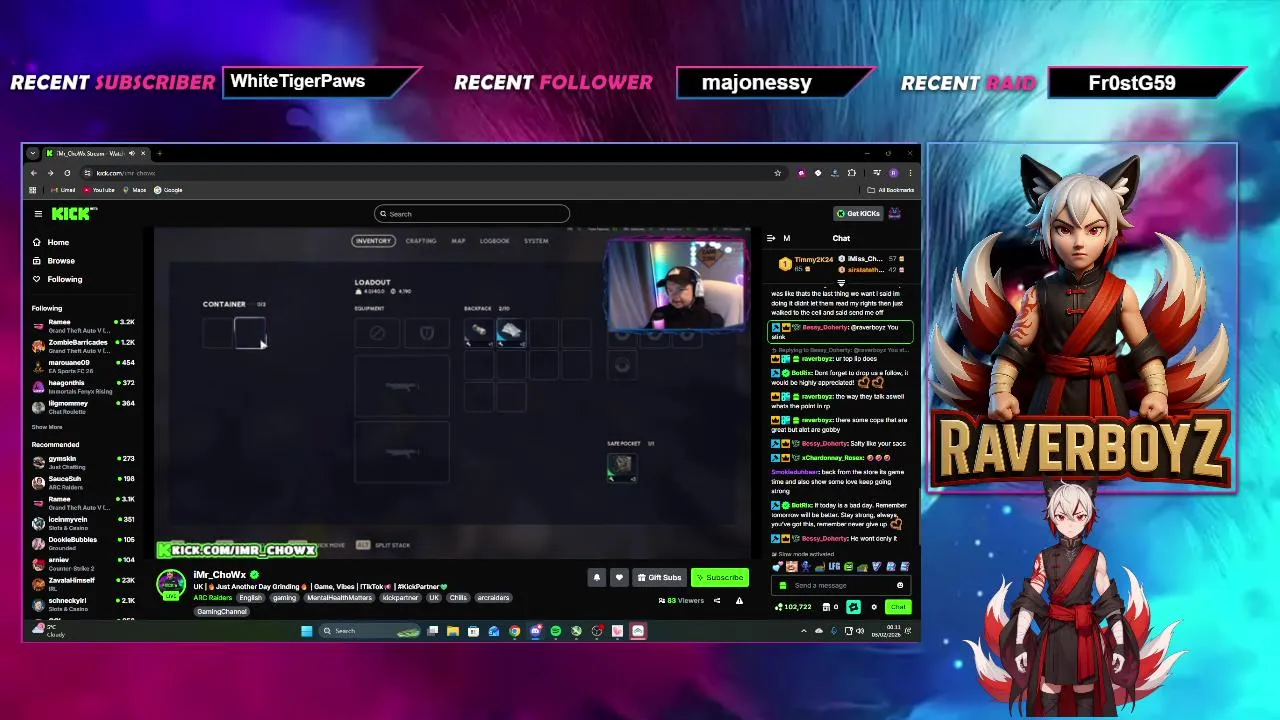1280x720 pixels.
Task: Click the MentalHealthMatters tag
Action: (339, 598)
